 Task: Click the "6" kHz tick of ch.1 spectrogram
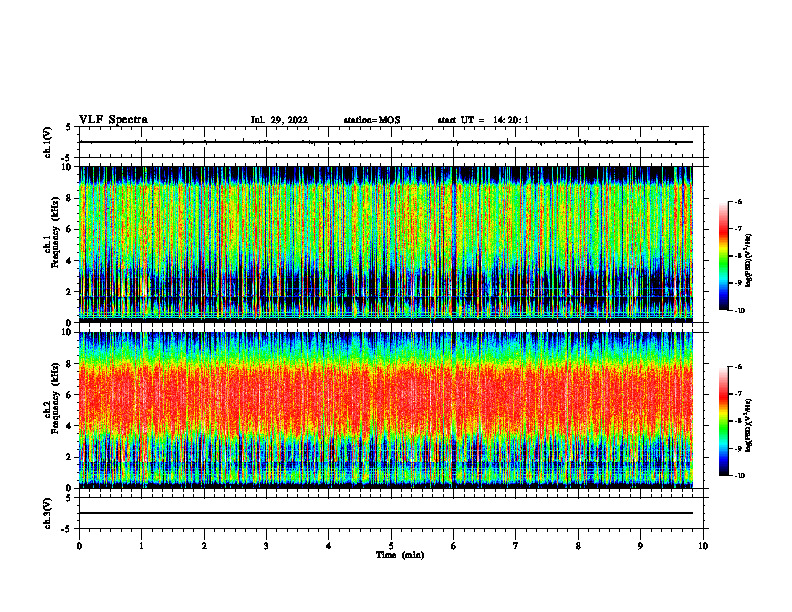[69, 230]
